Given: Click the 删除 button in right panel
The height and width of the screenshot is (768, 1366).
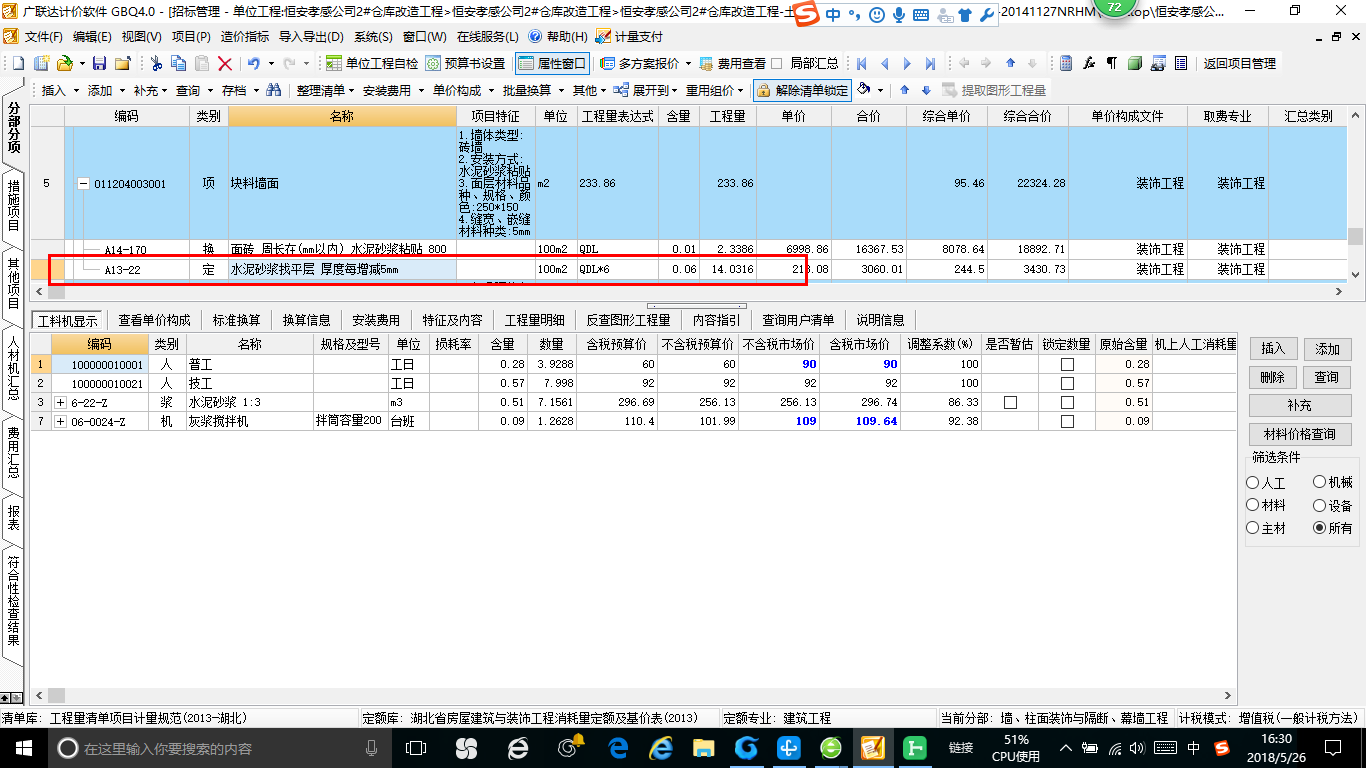Looking at the screenshot, I should click(x=1273, y=377).
